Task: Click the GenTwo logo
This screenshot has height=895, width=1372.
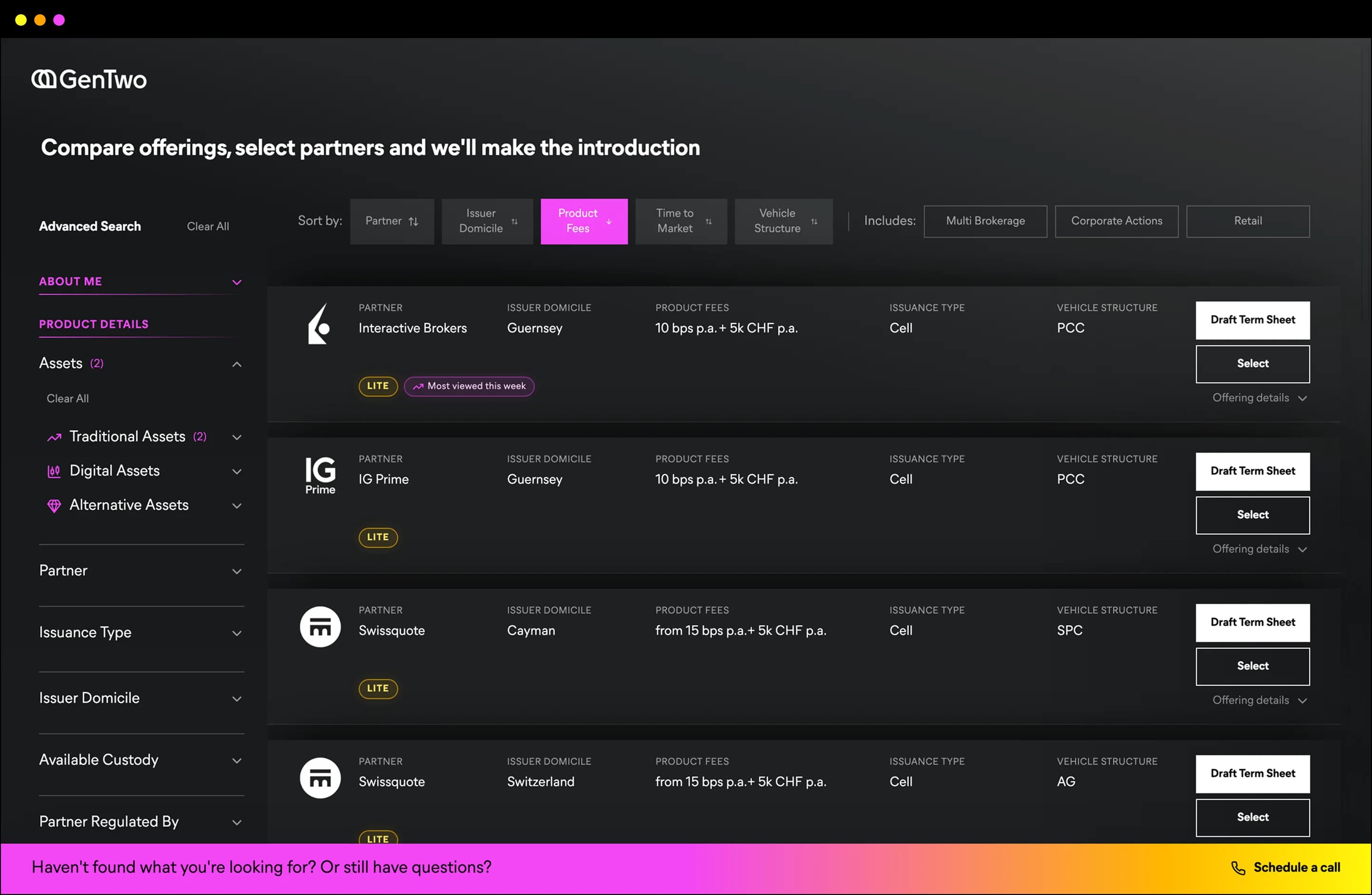Action: (x=89, y=79)
